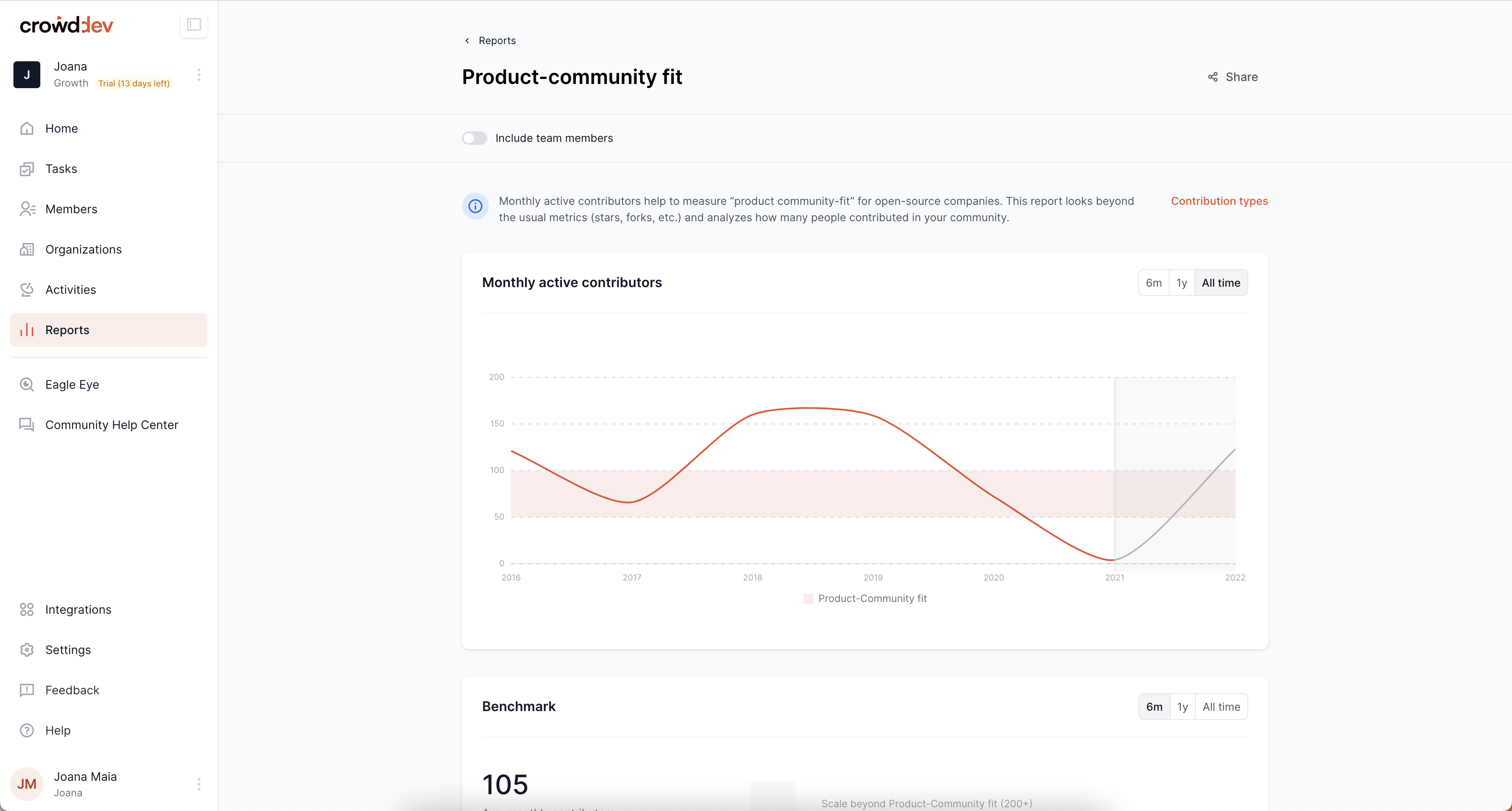
Task: Open the Settings gear icon
Action: (27, 650)
